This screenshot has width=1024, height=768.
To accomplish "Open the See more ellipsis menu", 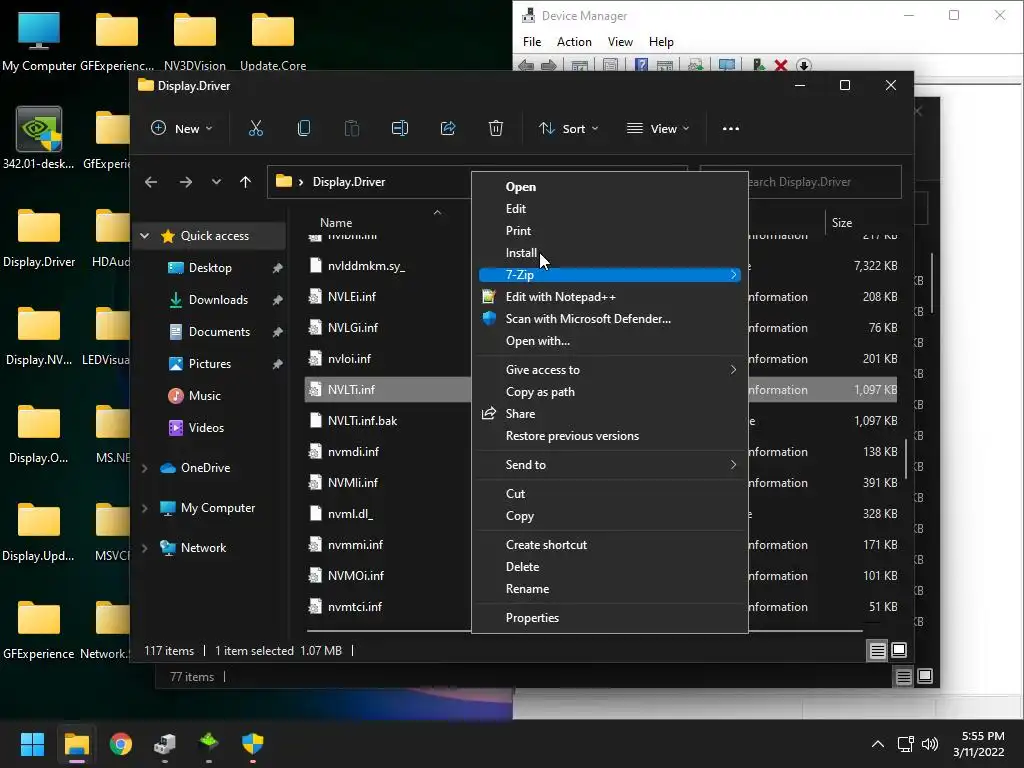I will [731, 129].
